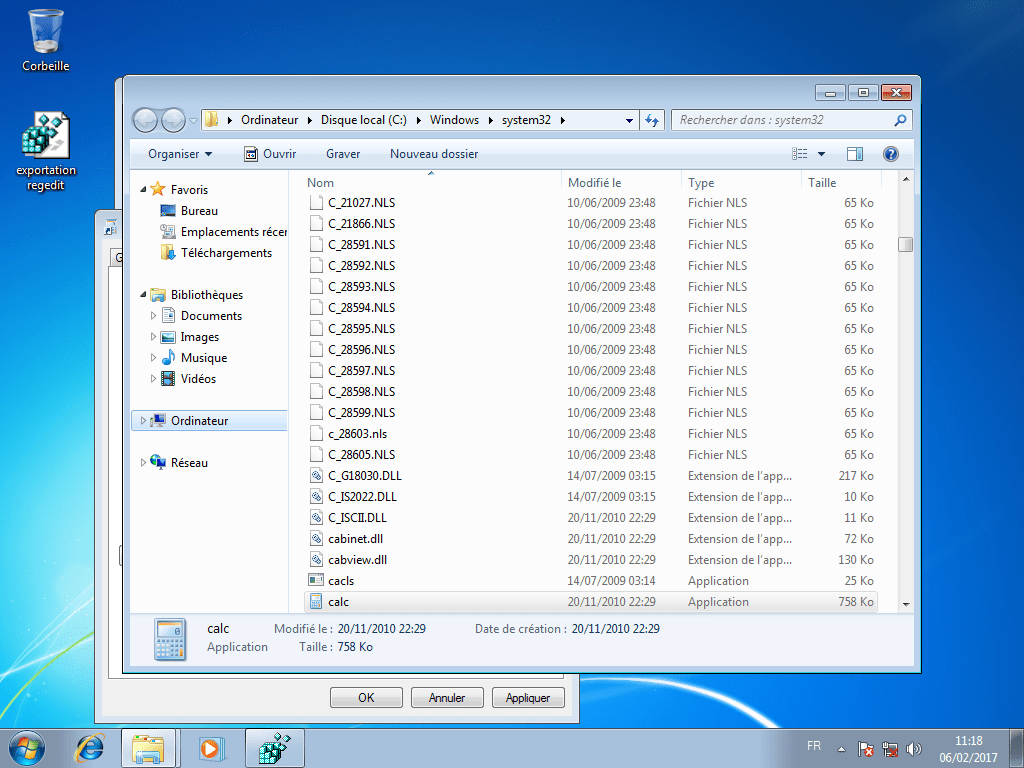Refresh the folder using the refresh icon
Image resolution: width=1024 pixels, height=768 pixels.
click(x=652, y=119)
